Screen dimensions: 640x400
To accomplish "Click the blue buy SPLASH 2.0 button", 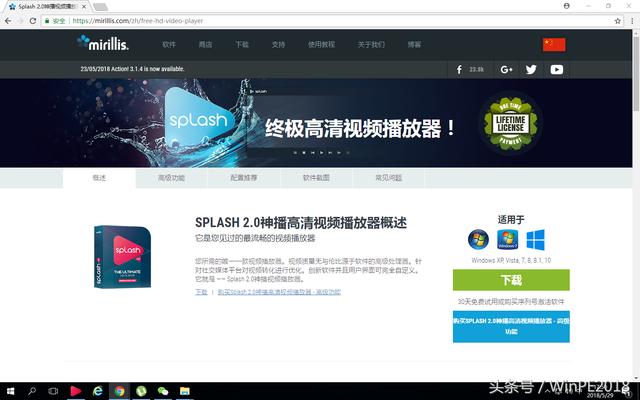I will tap(511, 327).
